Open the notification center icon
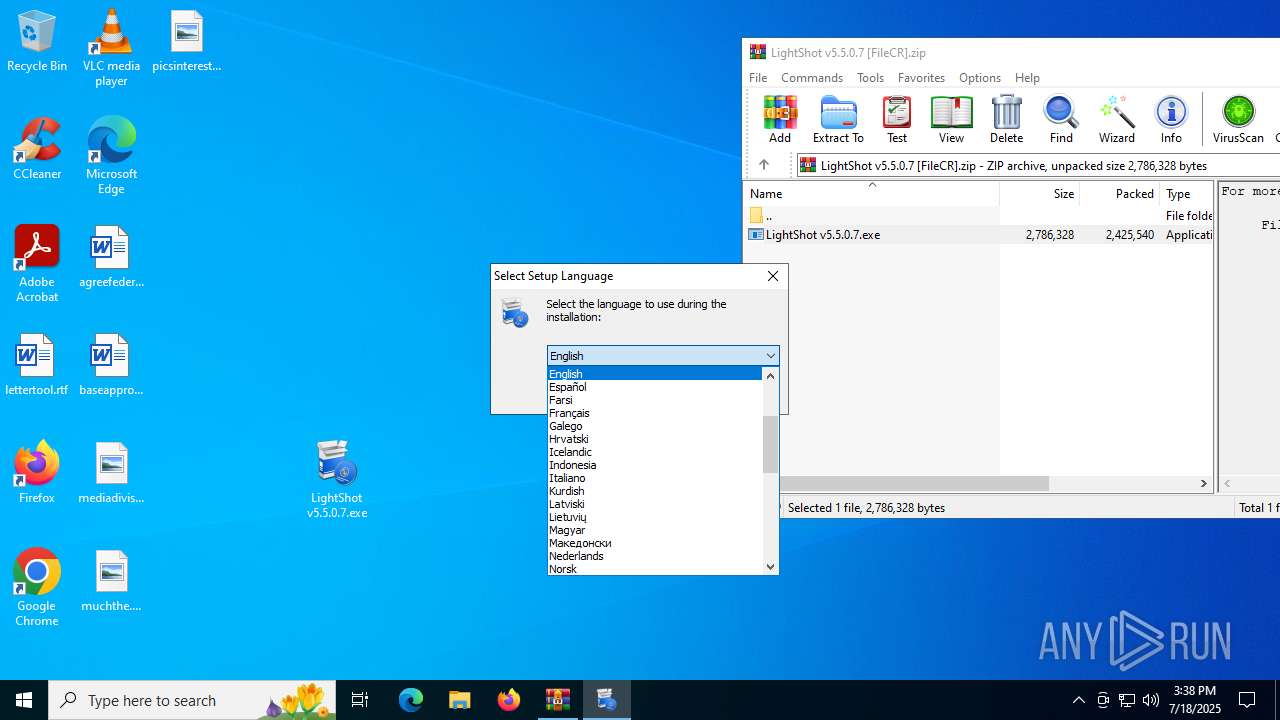1280x720 pixels. (1247, 700)
